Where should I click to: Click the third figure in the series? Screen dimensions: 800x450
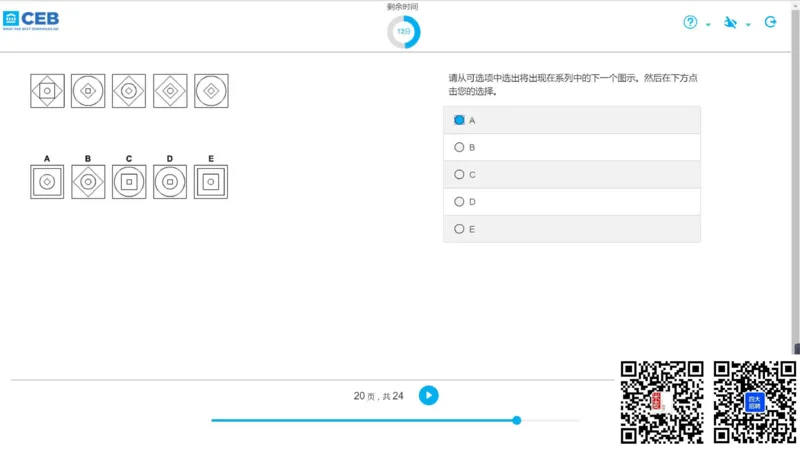tap(129, 91)
